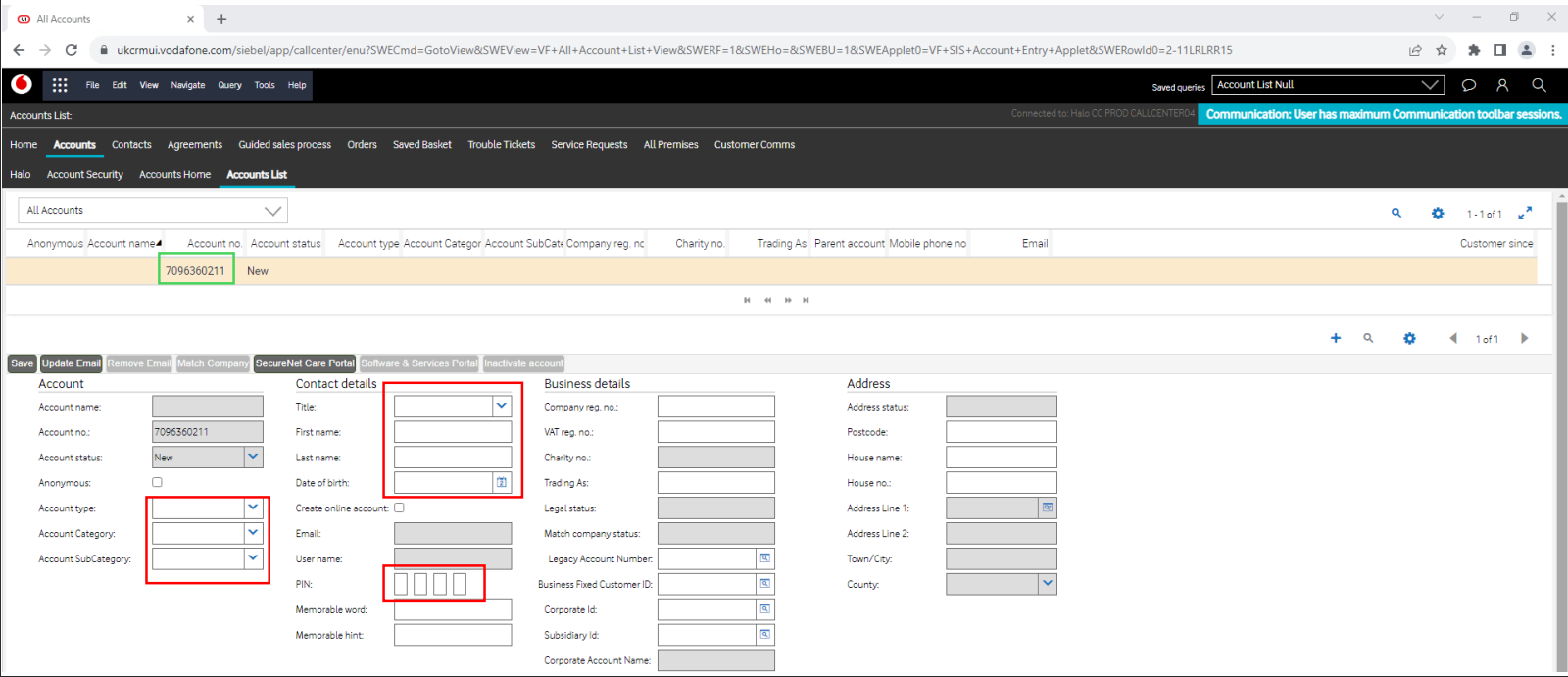The height and width of the screenshot is (677, 1568).
Task: Go back to the previous browser page
Action: pyautogui.click(x=19, y=50)
